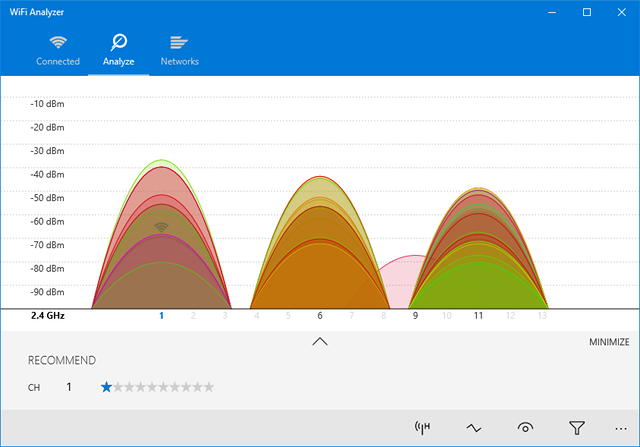
Task: Select the Analyze tab
Action: 118,49
